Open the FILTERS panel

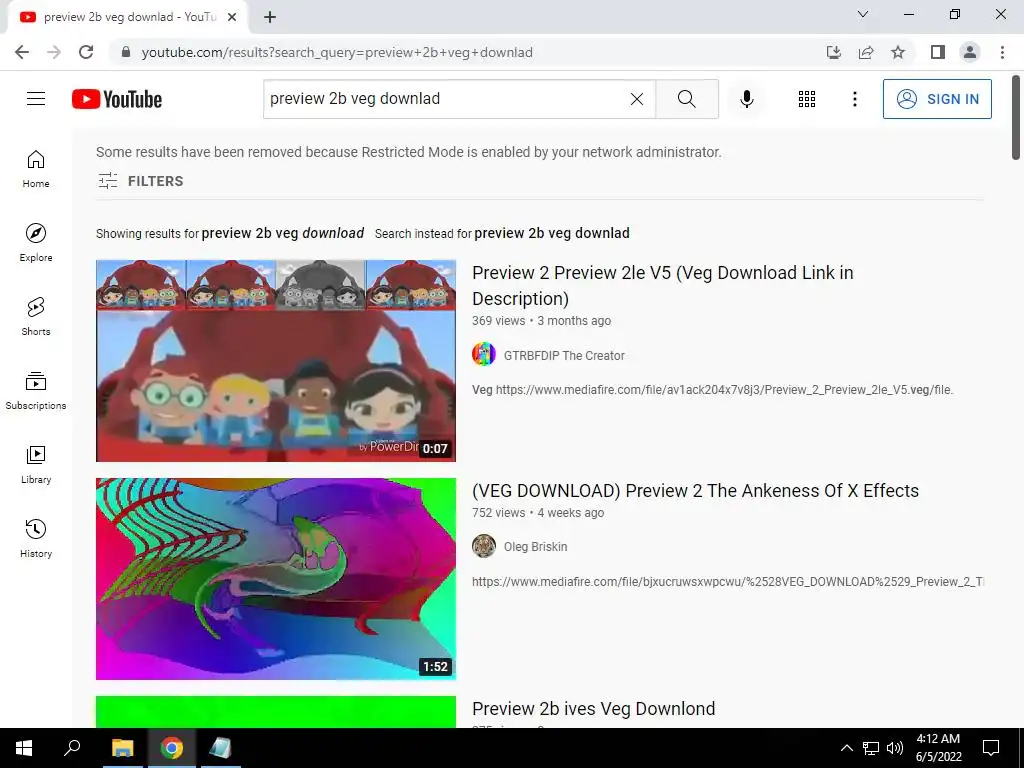(x=140, y=181)
